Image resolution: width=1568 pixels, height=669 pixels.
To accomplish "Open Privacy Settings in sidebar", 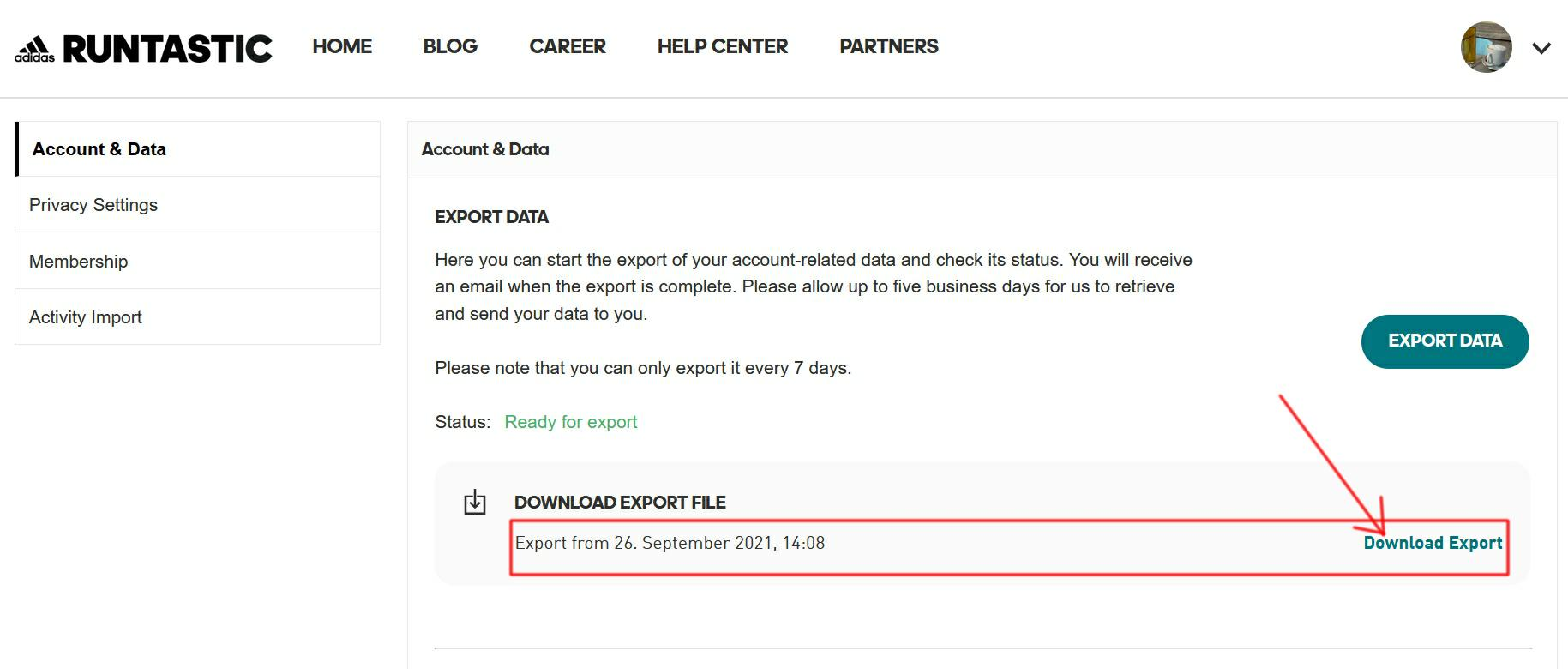I will pyautogui.click(x=198, y=205).
